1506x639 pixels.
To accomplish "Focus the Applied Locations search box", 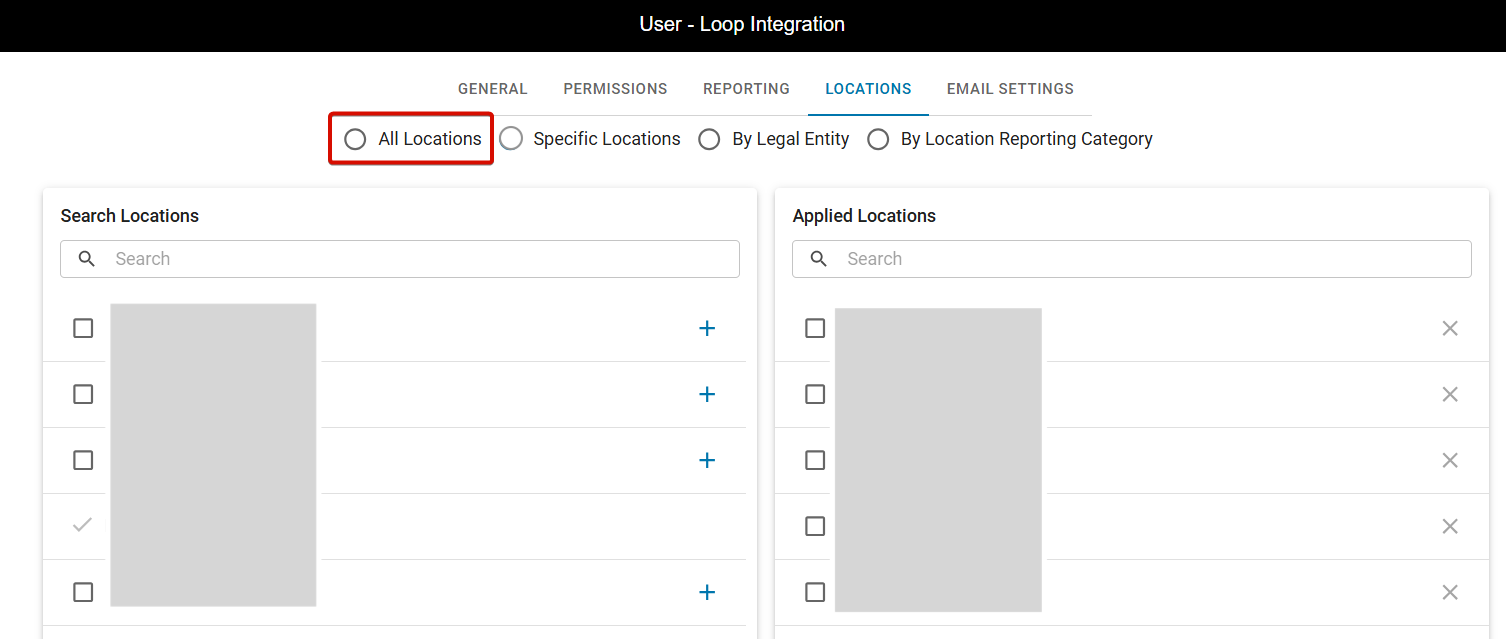I will (1150, 259).
